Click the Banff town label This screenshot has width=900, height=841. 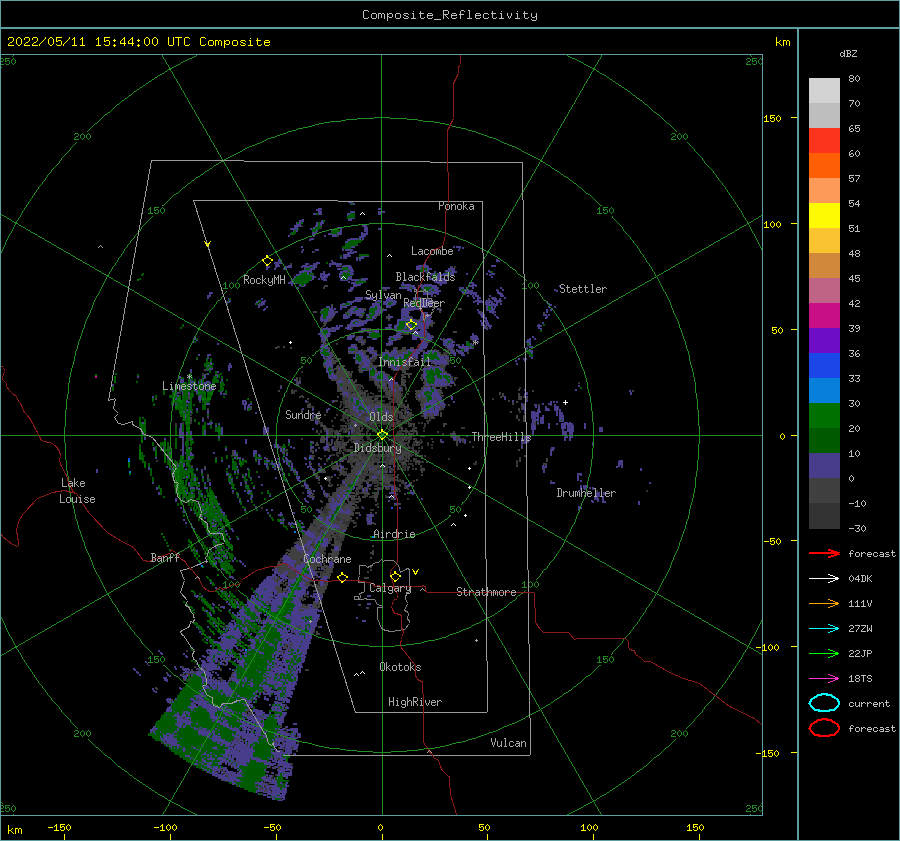165,557
